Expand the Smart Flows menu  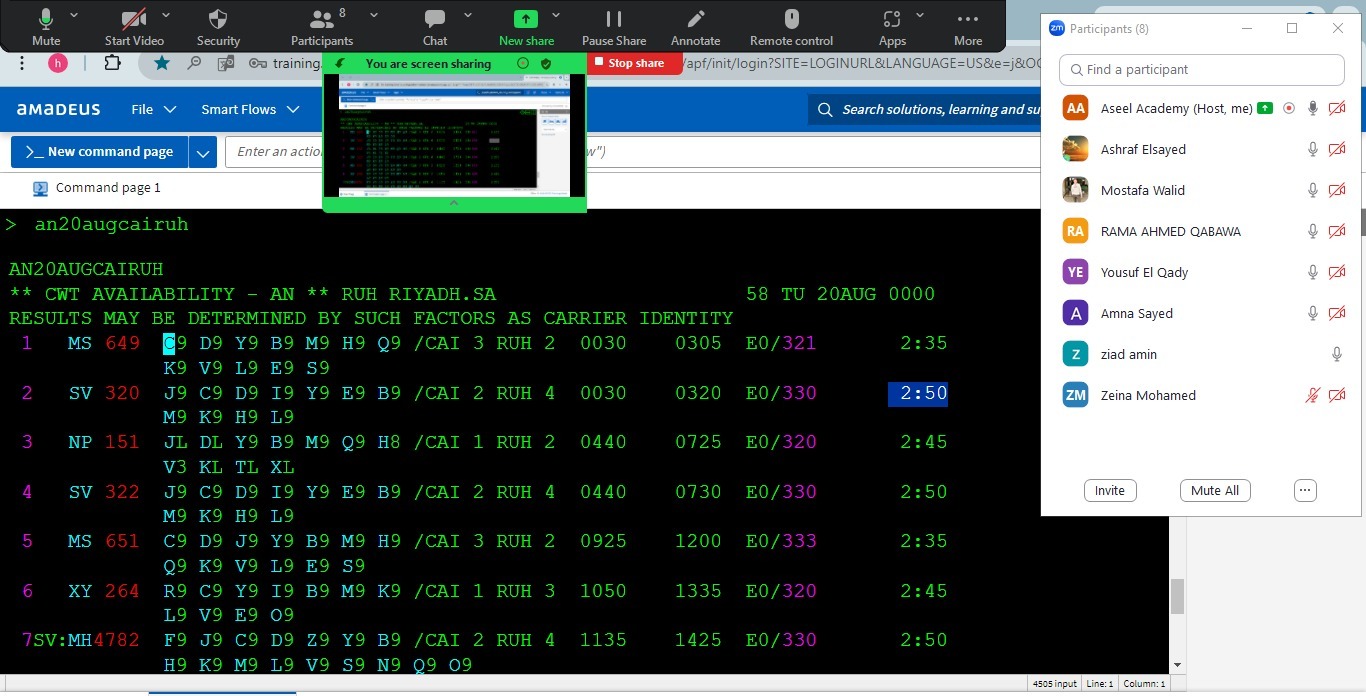tap(250, 109)
